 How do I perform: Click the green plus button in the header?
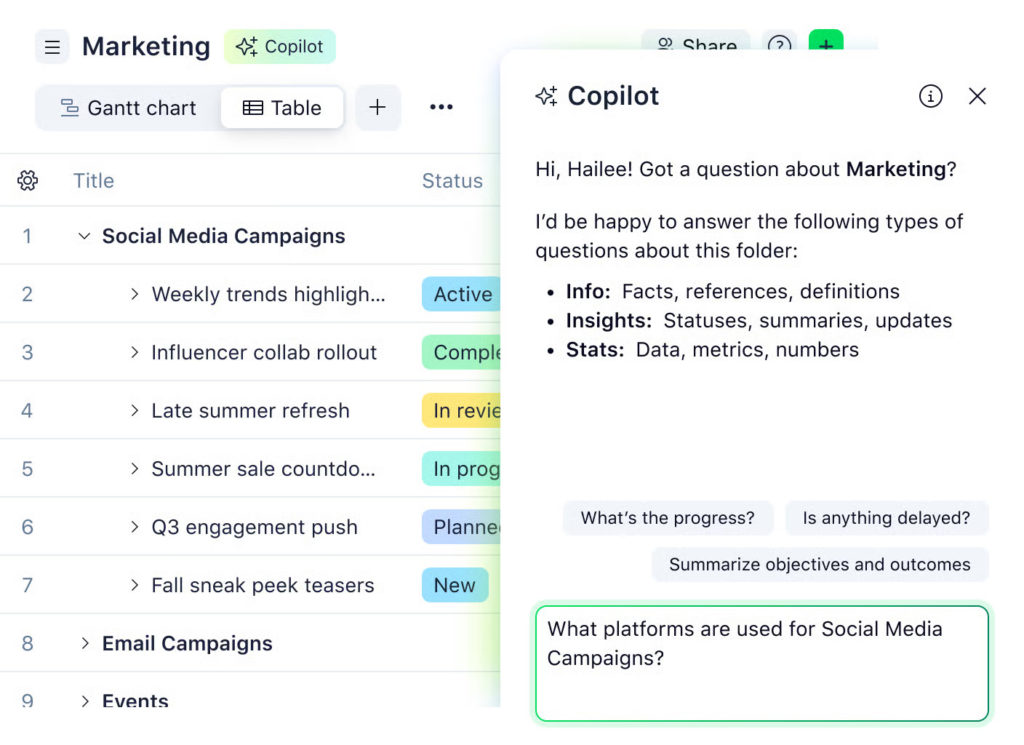pyautogui.click(x=826, y=46)
